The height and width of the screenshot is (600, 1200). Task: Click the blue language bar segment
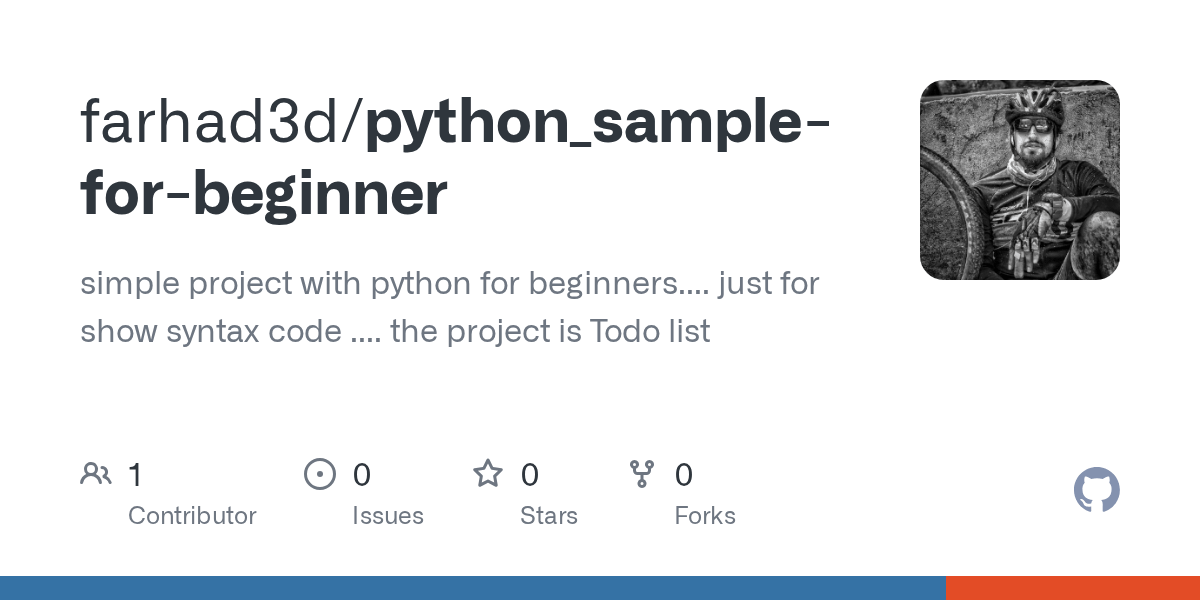(472, 588)
